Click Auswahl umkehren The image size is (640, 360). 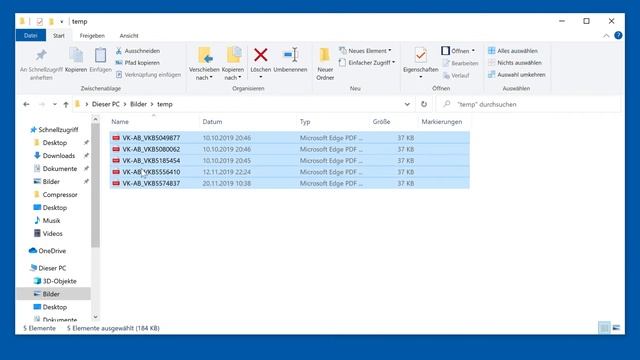click(x=517, y=75)
